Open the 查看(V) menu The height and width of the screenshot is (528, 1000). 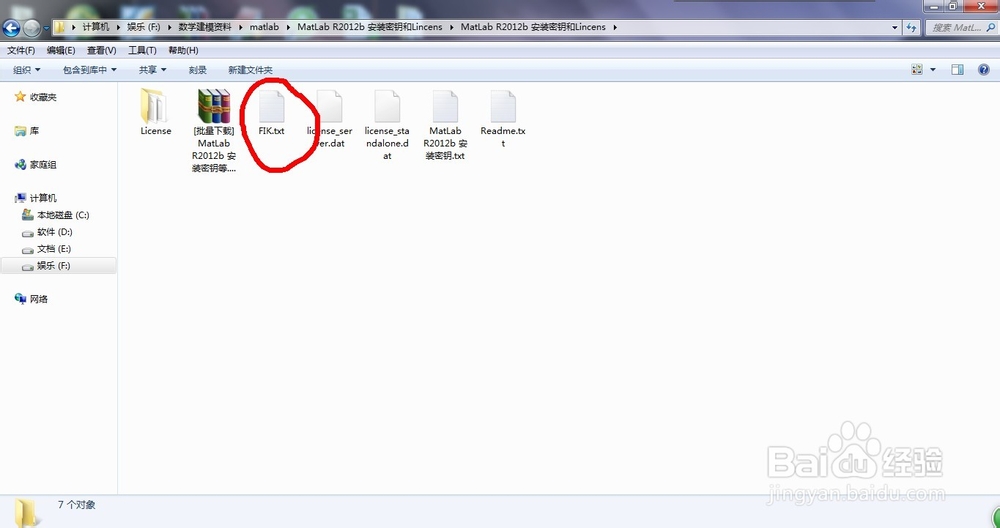pos(101,50)
